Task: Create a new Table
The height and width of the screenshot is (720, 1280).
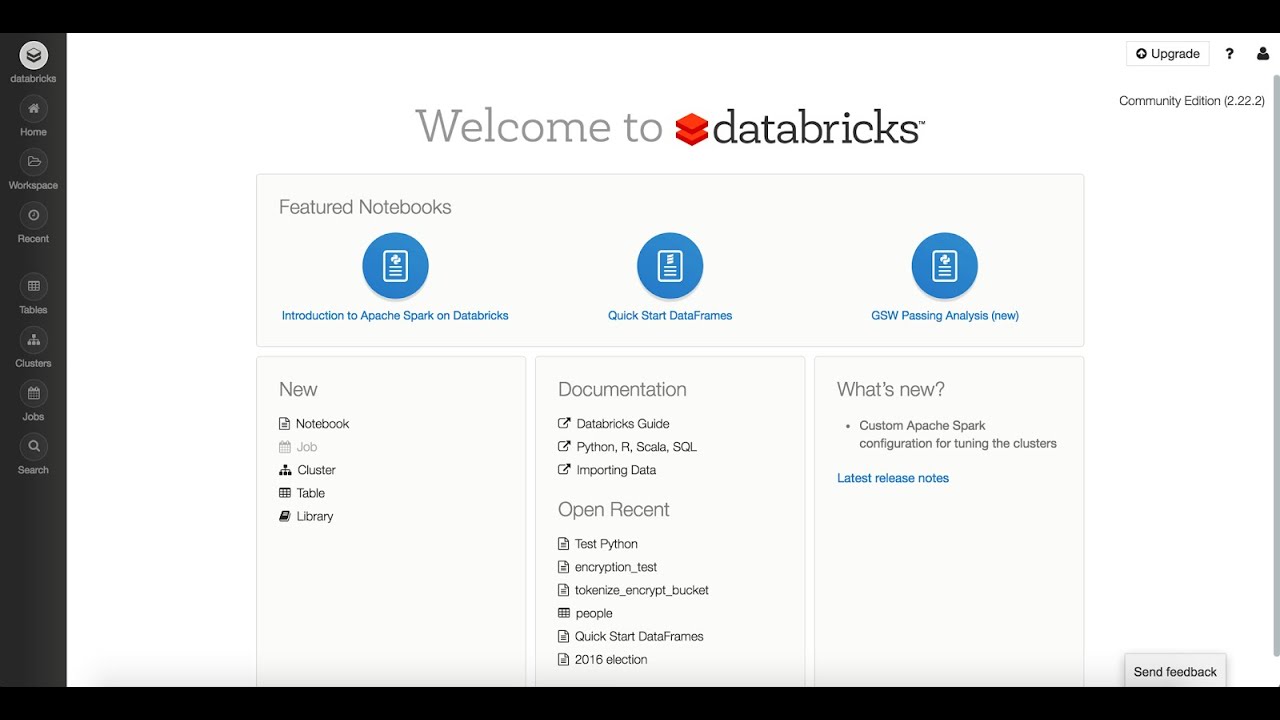Action: [302, 493]
